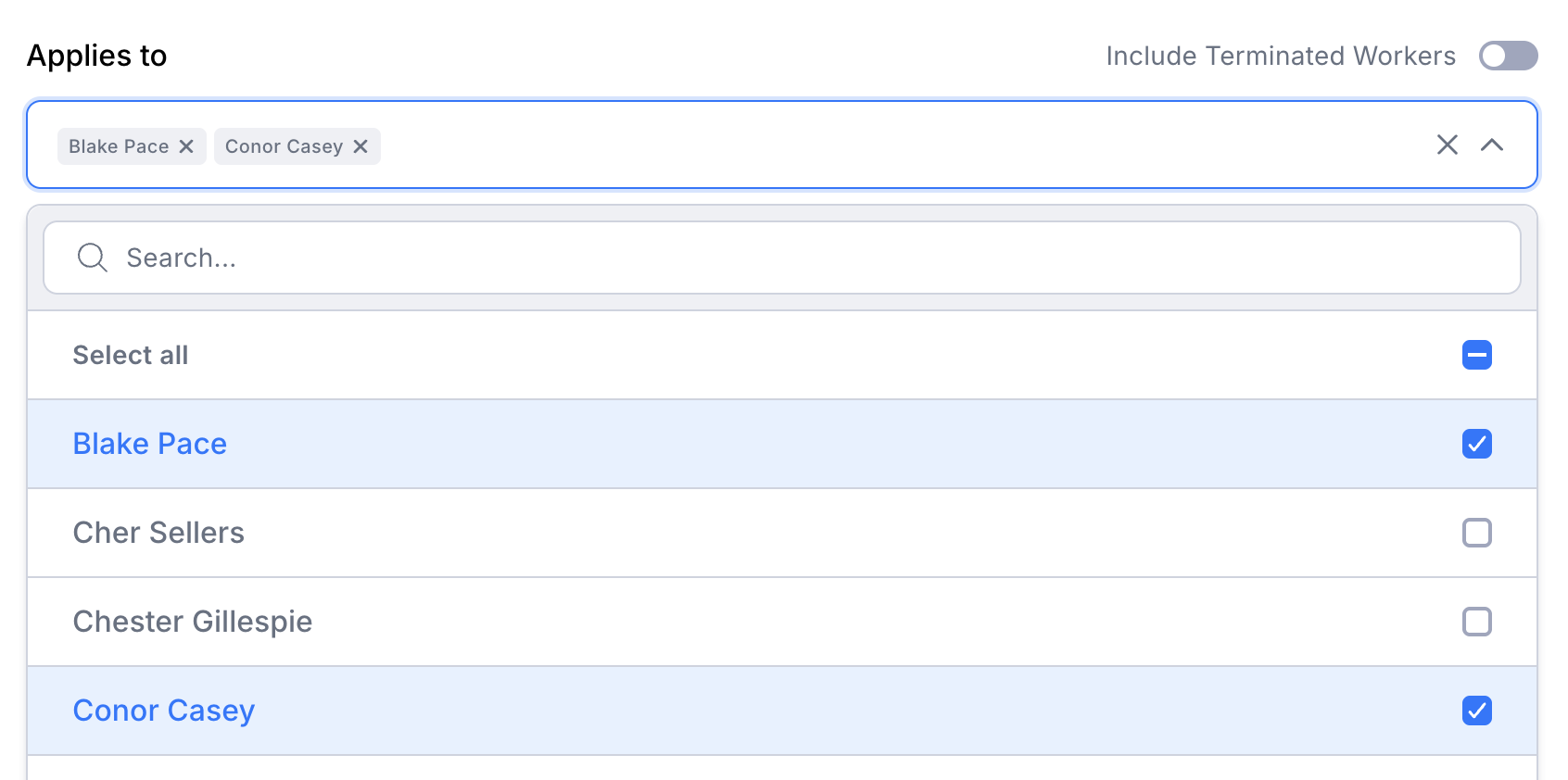Remove the Conor Casey tag
This screenshot has width=1568, height=780.
click(x=360, y=146)
